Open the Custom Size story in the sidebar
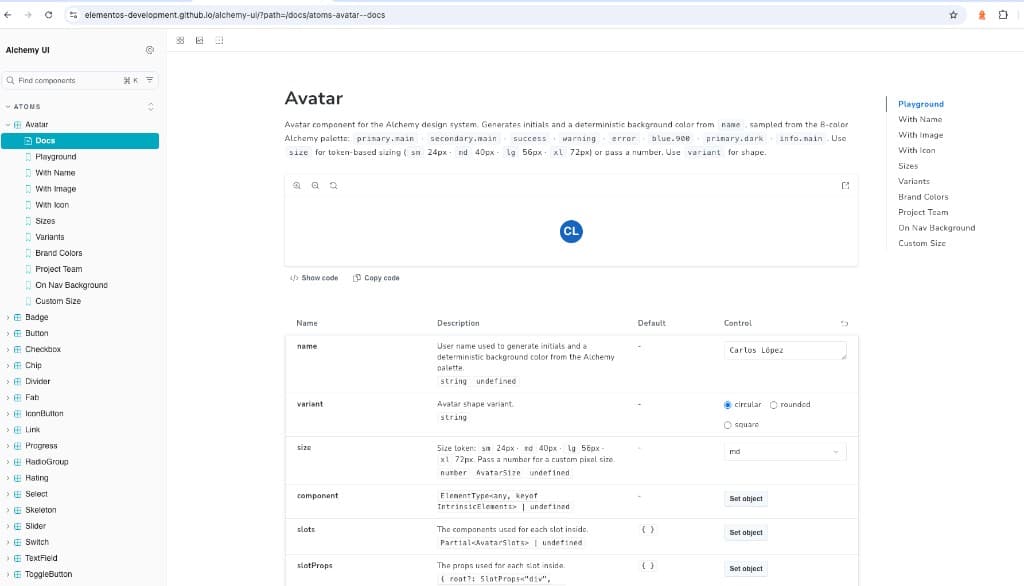Image resolution: width=1024 pixels, height=586 pixels. click(58, 301)
